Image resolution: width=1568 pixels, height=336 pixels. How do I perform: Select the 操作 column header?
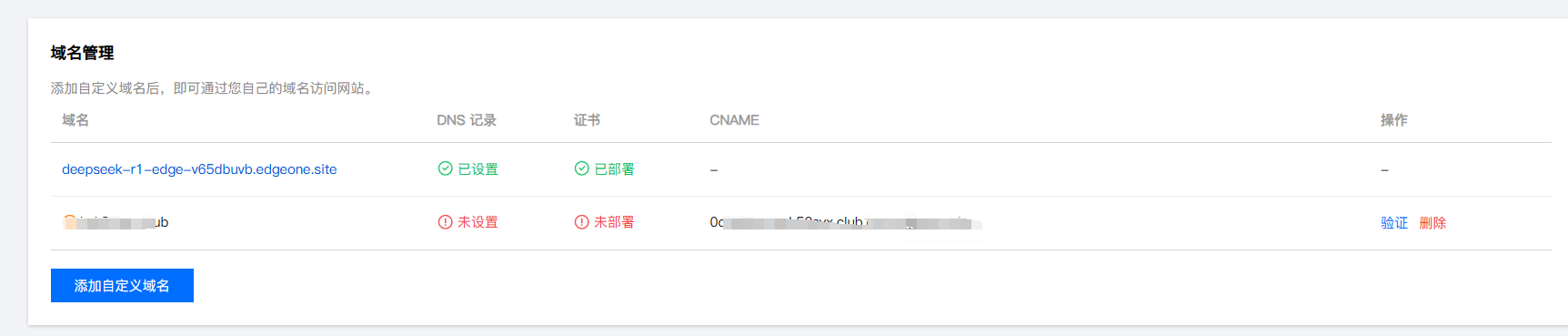1393,120
